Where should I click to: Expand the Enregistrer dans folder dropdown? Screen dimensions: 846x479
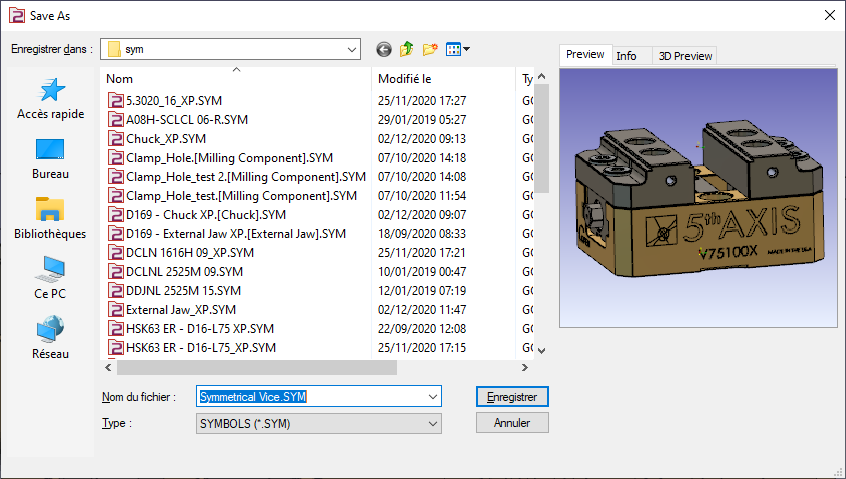[351, 49]
